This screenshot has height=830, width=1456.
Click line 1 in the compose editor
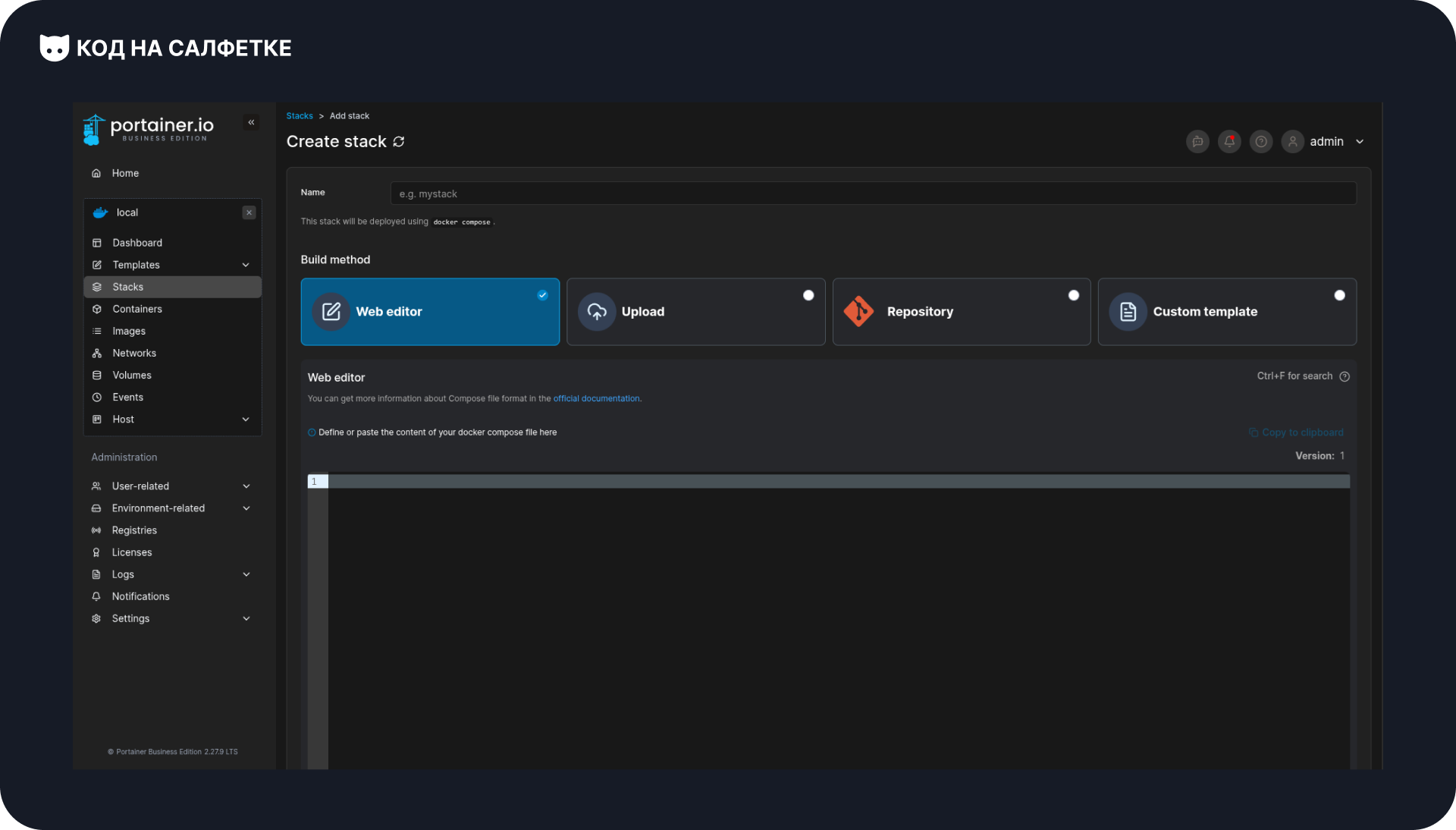pyautogui.click(x=839, y=482)
